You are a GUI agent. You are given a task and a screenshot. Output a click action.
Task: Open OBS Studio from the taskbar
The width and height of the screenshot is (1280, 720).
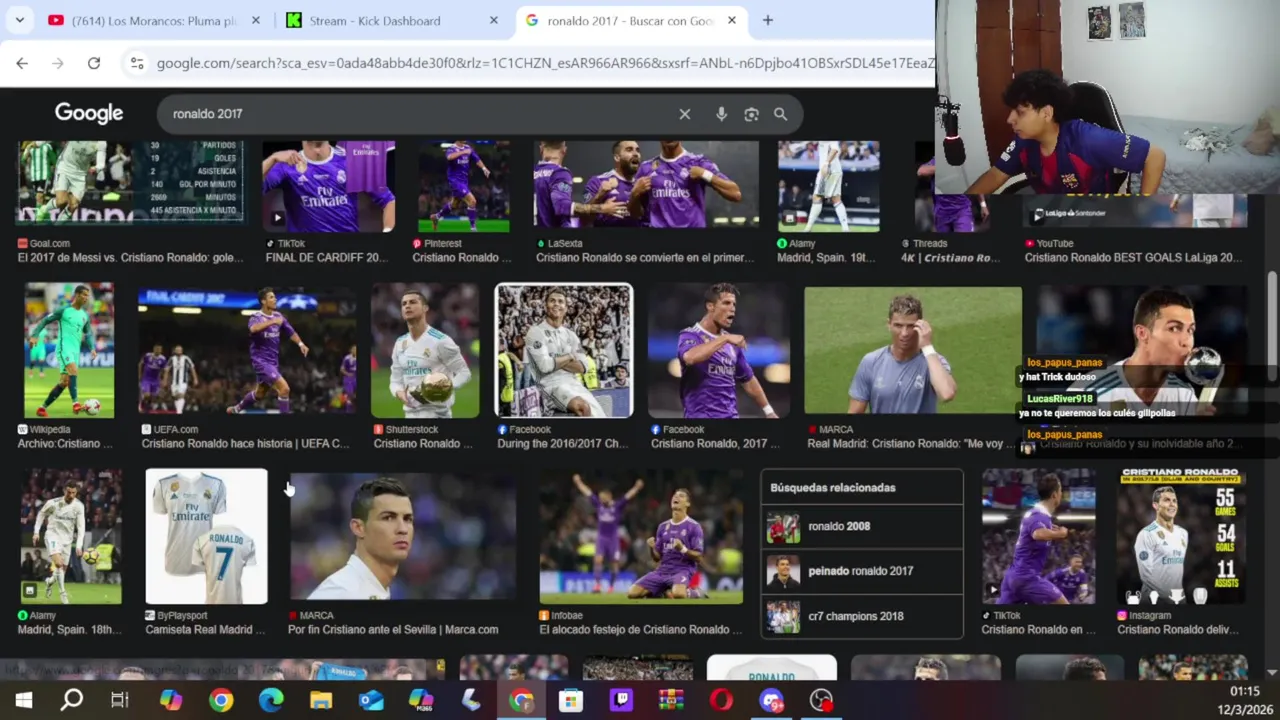(x=821, y=700)
